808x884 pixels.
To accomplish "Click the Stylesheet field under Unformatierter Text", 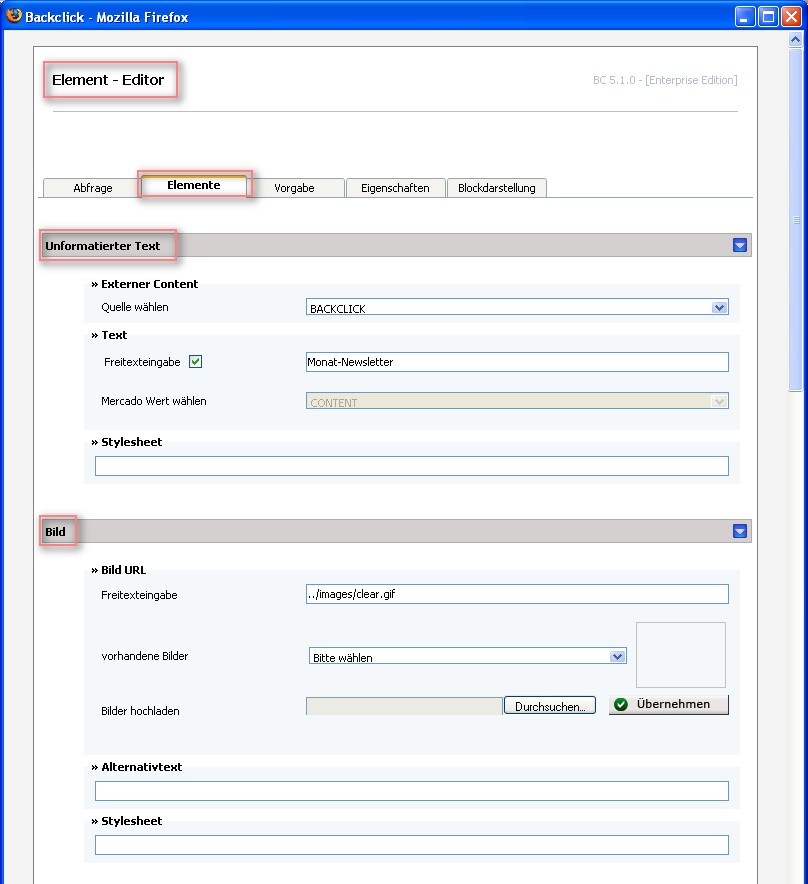I will click(x=412, y=466).
